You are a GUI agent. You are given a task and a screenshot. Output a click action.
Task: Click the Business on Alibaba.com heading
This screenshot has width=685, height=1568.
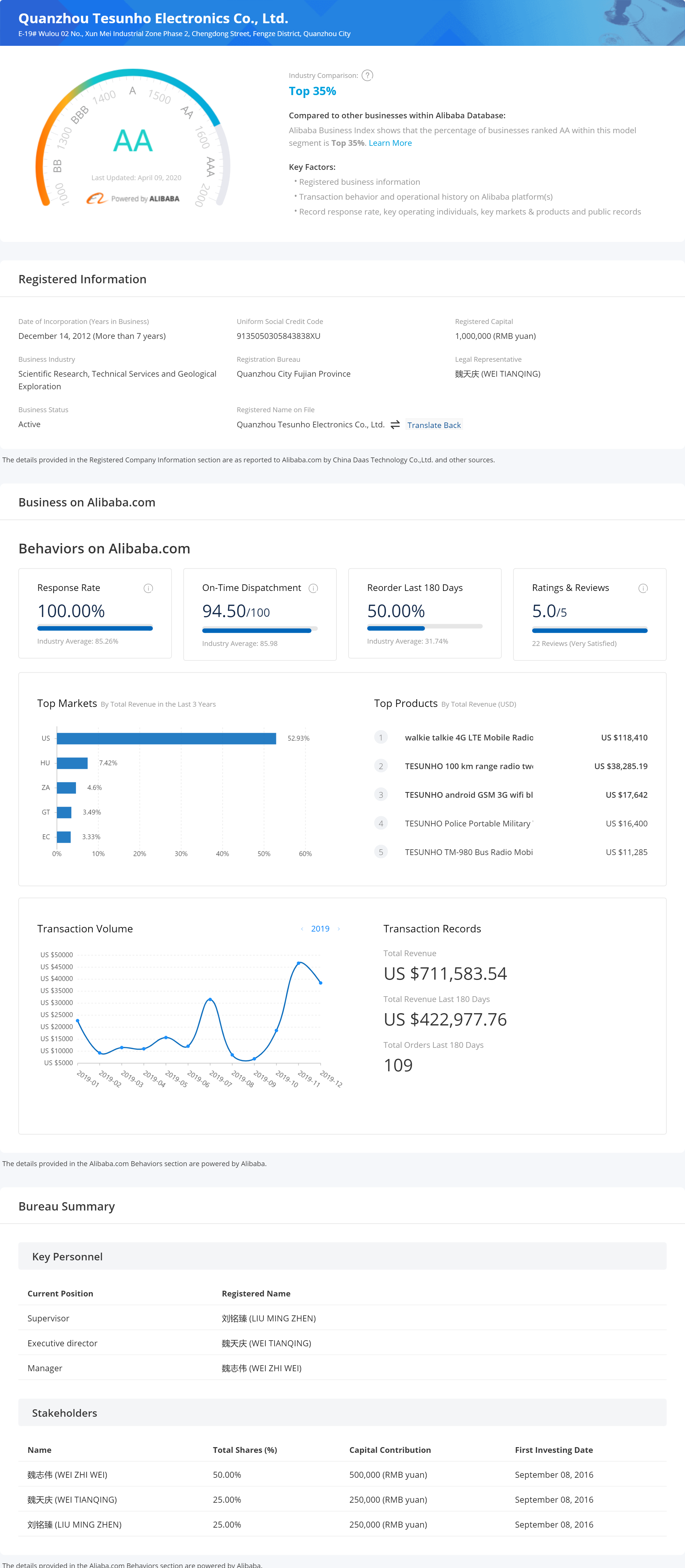coord(87,502)
